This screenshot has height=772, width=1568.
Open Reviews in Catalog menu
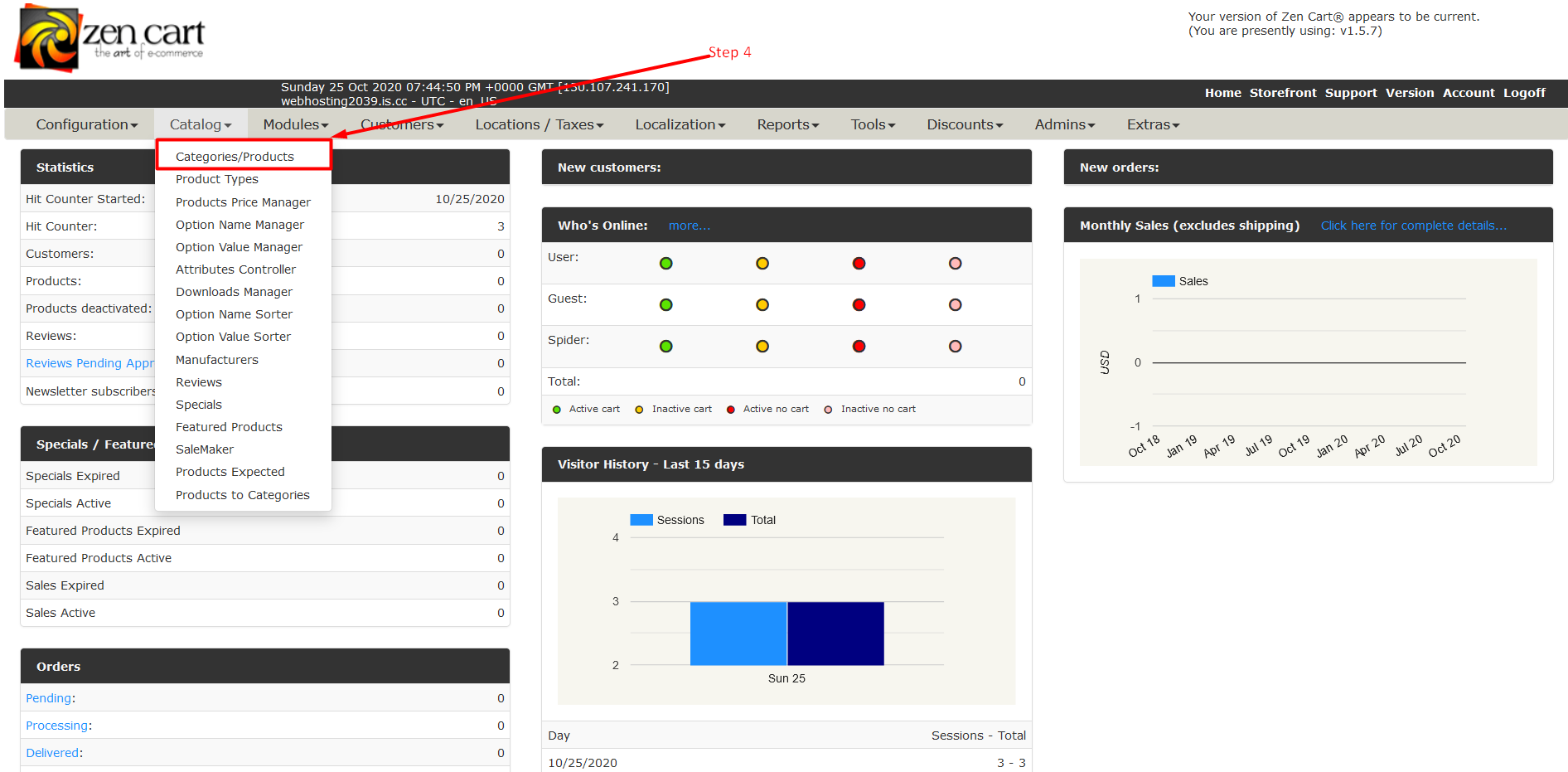[199, 382]
